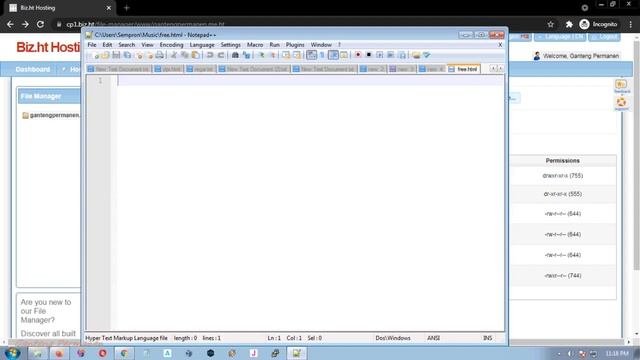Open the Settings menu
This screenshot has height=360, width=640.
coord(231,45)
